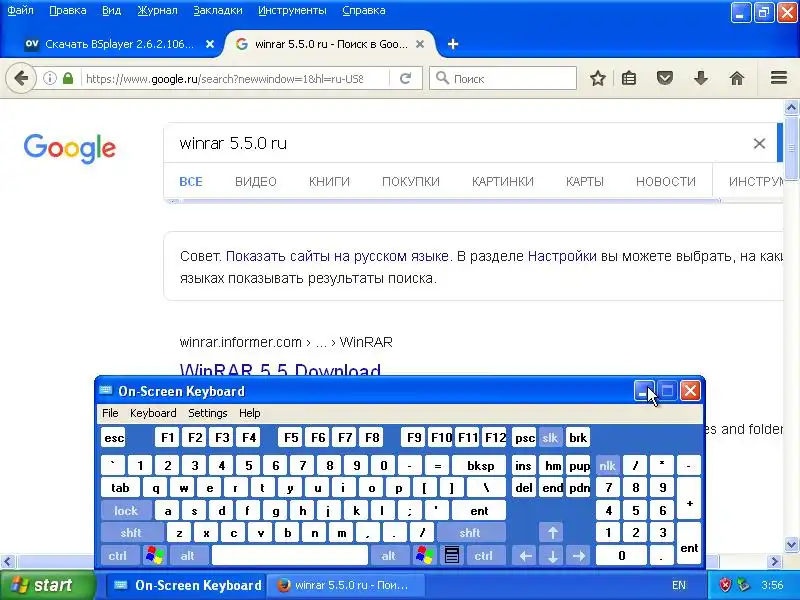
Task: Toggle the right shft key
Action: [x=470, y=533]
